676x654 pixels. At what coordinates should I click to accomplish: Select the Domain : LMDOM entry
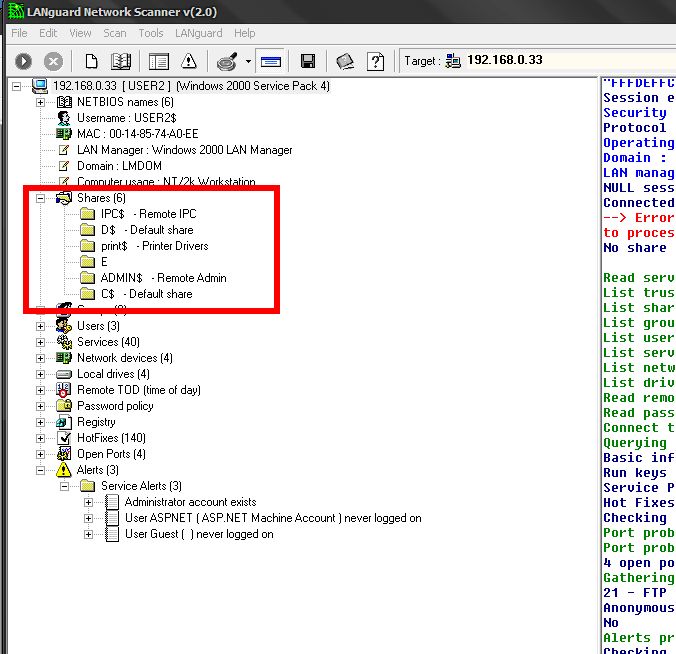coord(119,166)
